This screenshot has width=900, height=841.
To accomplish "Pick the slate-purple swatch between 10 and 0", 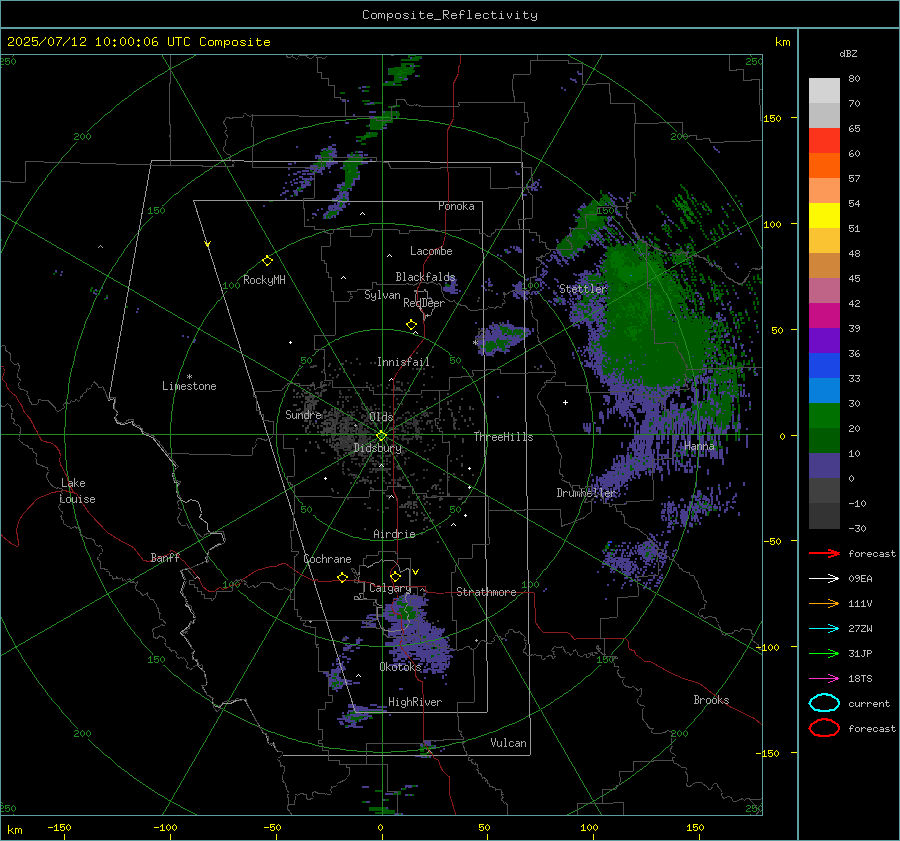I will click(x=824, y=465).
